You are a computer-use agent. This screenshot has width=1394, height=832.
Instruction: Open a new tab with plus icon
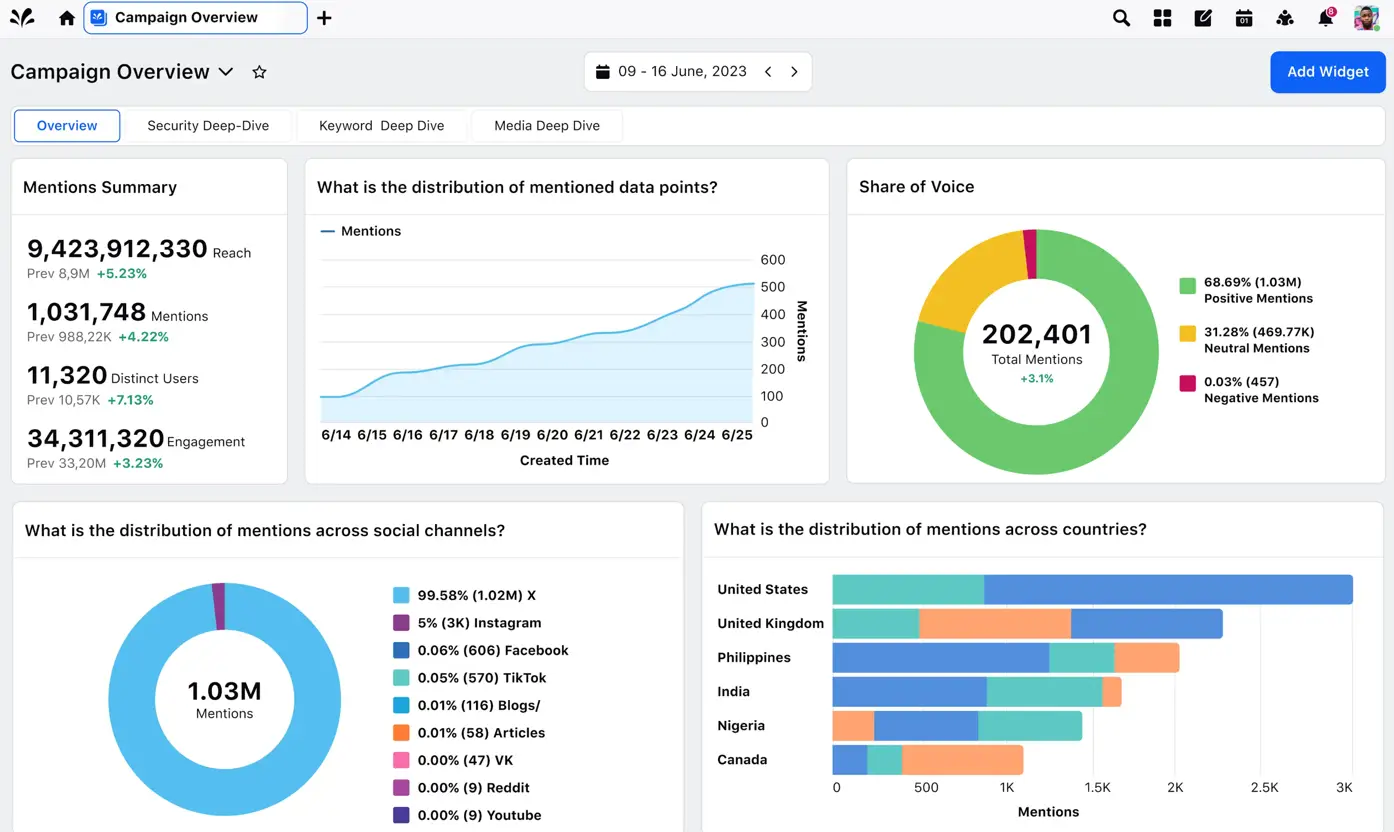click(x=324, y=18)
